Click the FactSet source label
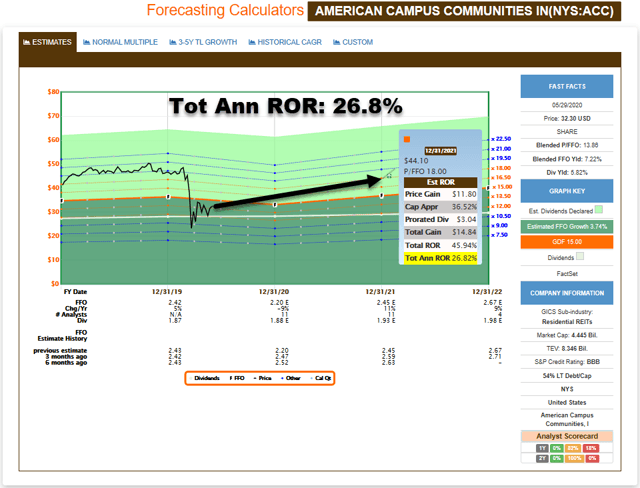Image resolution: width=640 pixels, height=488 pixels. coord(567,273)
